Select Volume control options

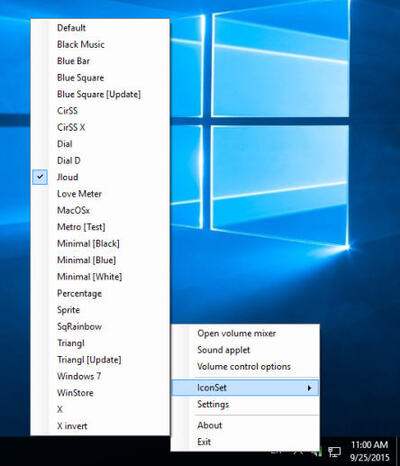[245, 366]
